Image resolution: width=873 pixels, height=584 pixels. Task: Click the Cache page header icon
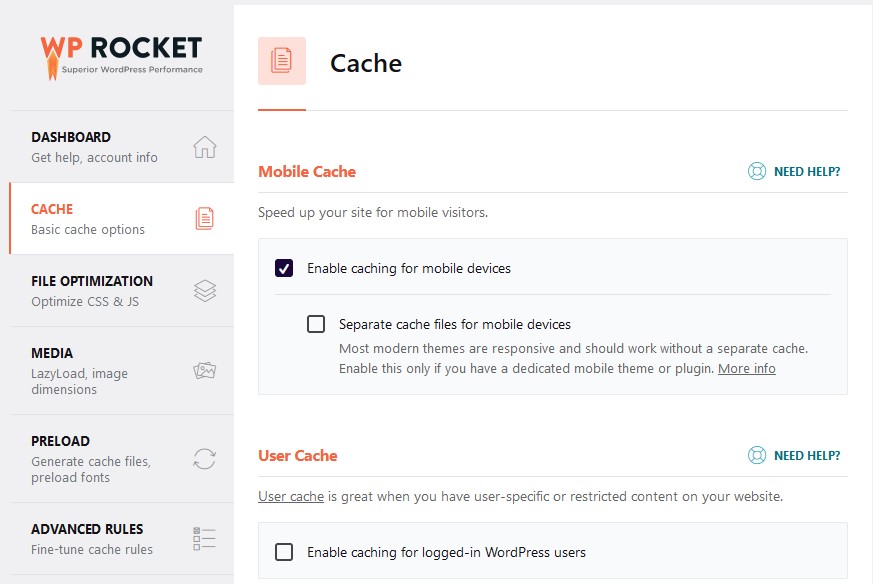[x=282, y=61]
